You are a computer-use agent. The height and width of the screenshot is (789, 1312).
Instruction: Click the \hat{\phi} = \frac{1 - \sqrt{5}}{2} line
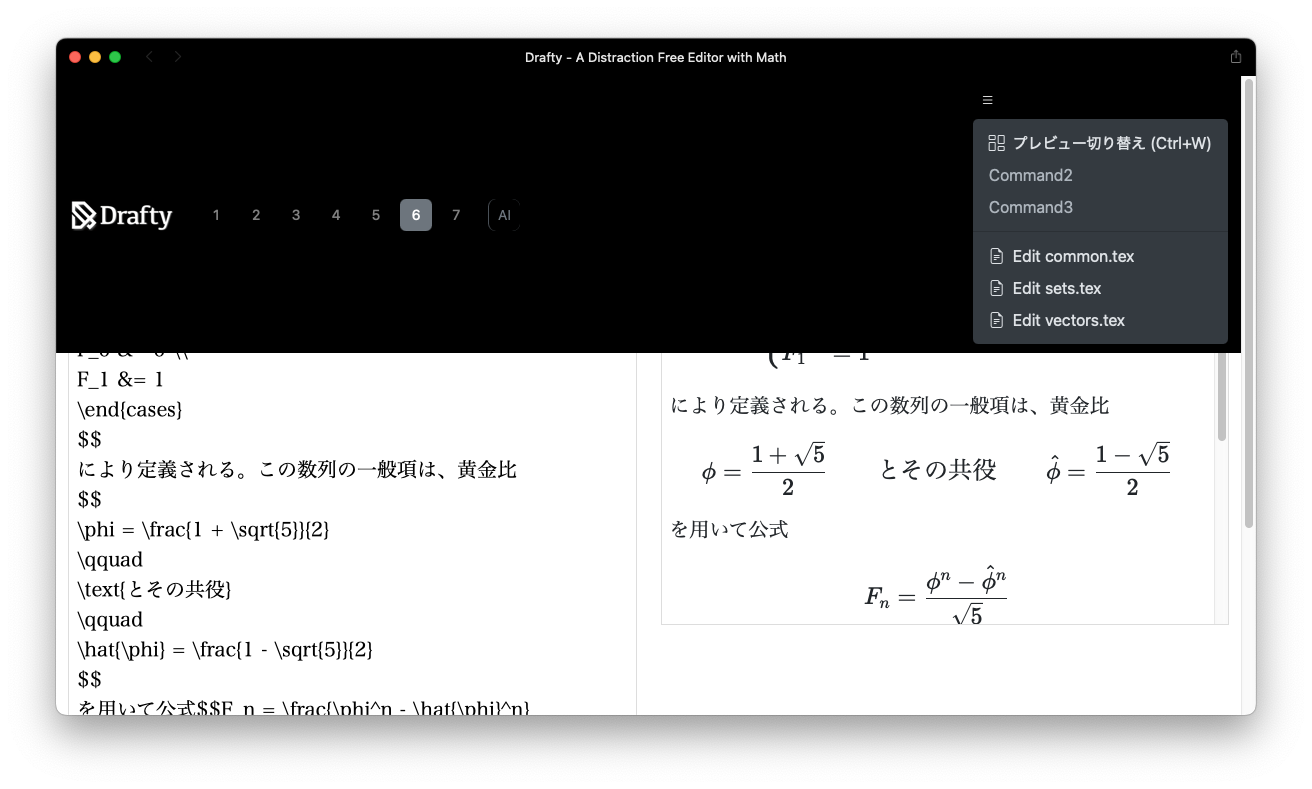[226, 649]
